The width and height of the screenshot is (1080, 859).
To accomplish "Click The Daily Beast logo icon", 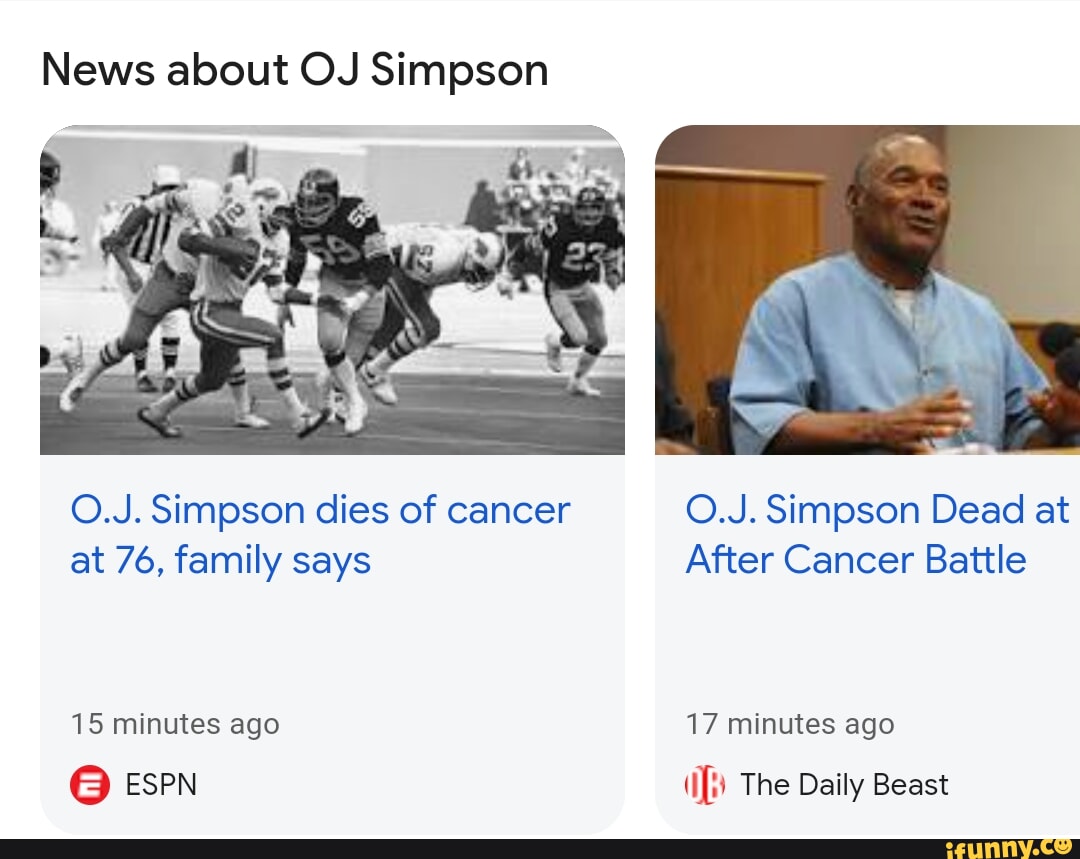I will pyautogui.click(x=705, y=785).
